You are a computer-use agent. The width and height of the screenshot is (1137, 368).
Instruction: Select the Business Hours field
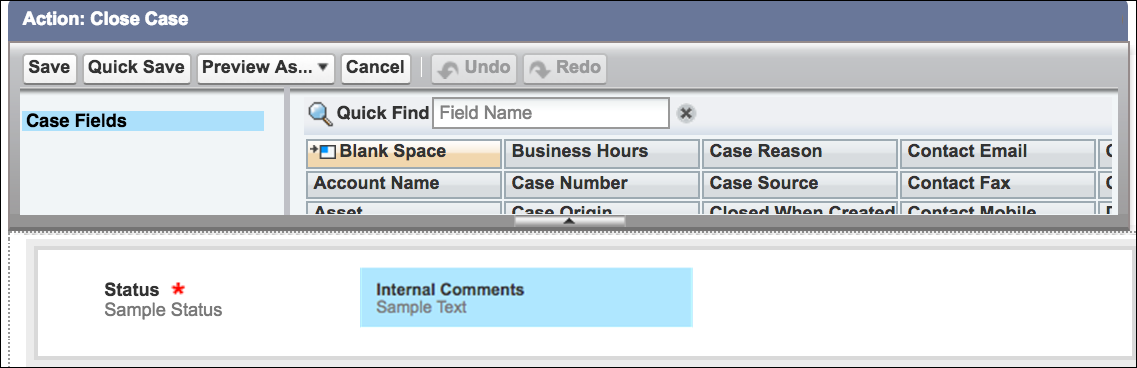point(602,153)
